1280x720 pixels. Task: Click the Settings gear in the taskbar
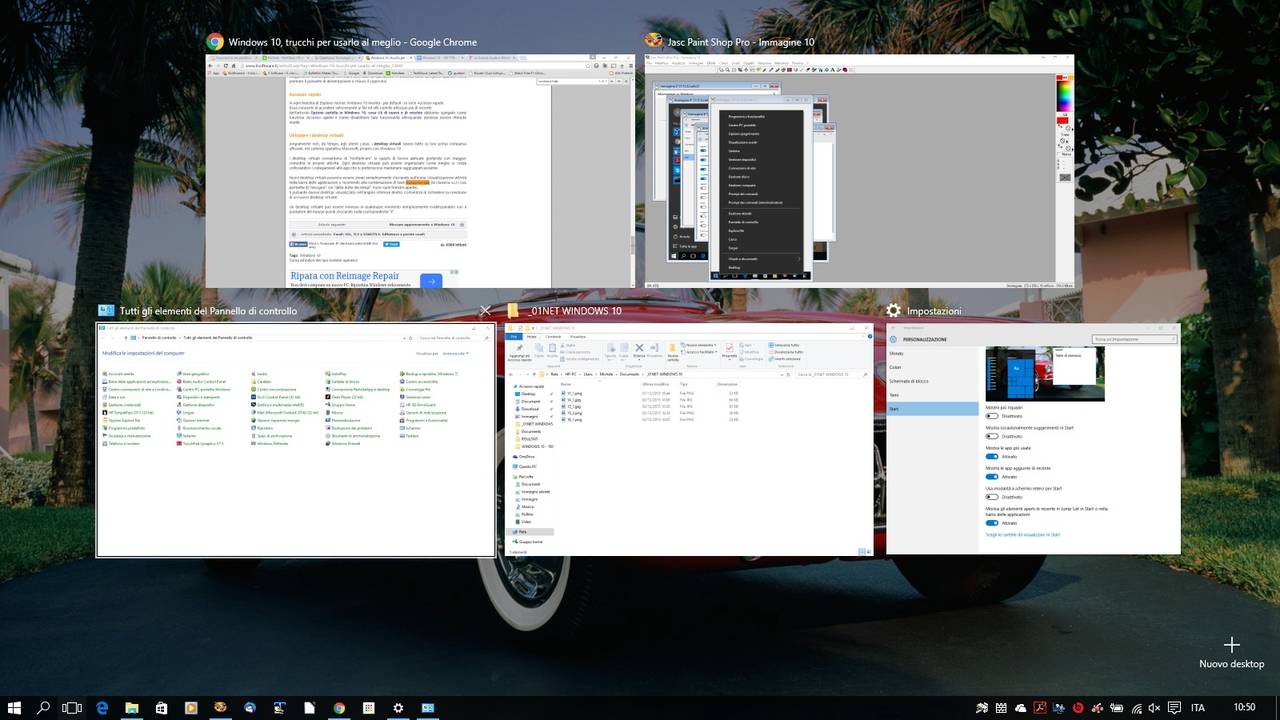coord(398,707)
